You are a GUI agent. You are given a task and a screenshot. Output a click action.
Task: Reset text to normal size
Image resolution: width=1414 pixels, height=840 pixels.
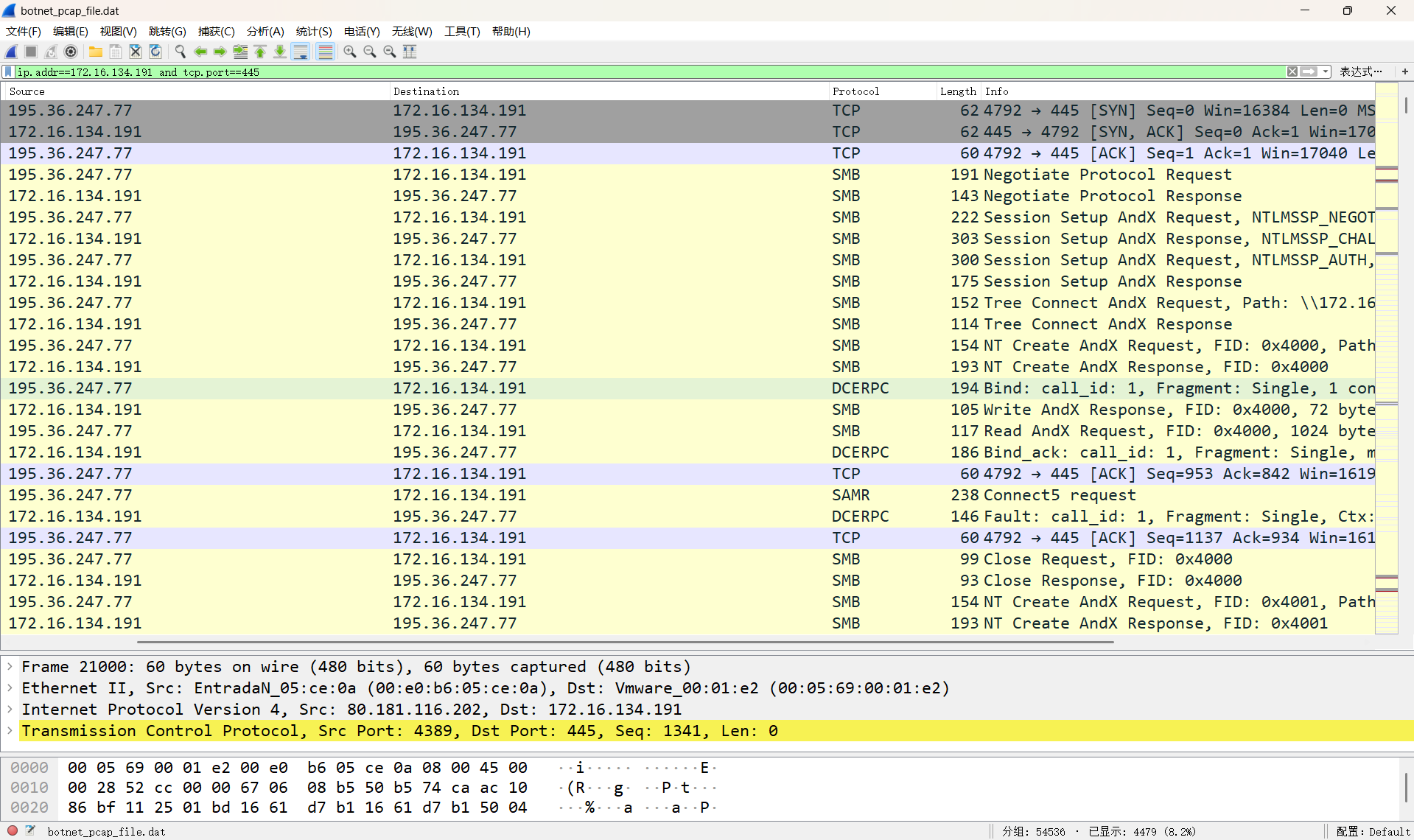pos(390,52)
